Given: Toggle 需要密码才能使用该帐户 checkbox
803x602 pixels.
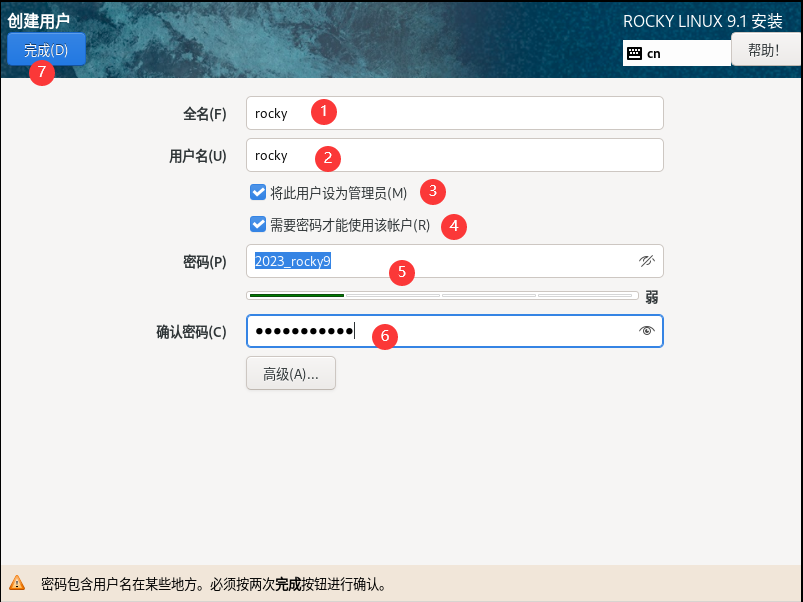Looking at the screenshot, I should (258, 225).
